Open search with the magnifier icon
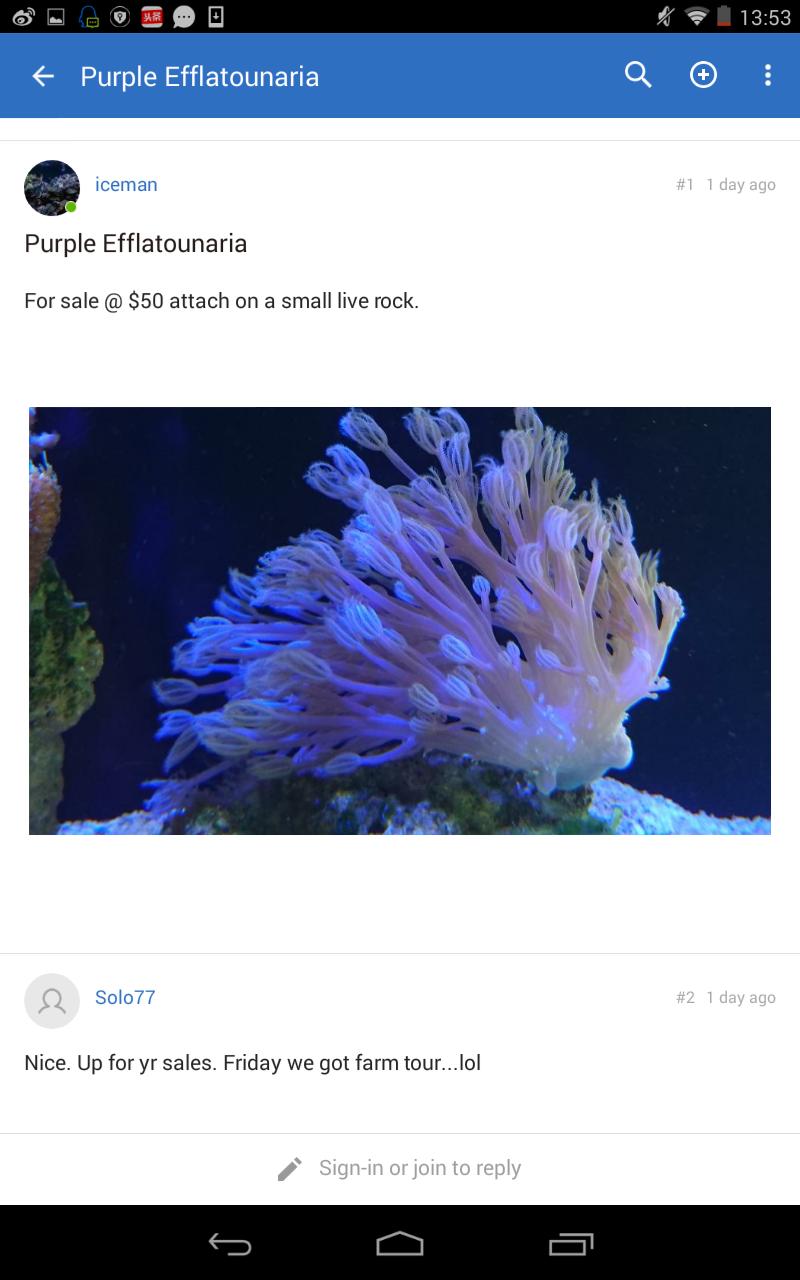 [638, 75]
